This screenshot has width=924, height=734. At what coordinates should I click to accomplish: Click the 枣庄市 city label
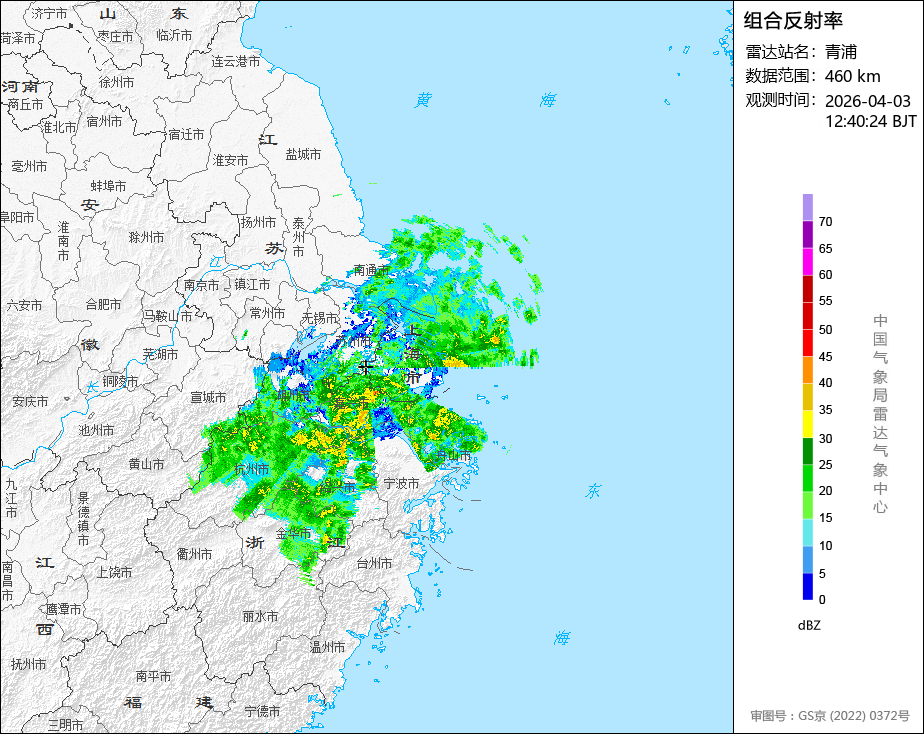116,37
